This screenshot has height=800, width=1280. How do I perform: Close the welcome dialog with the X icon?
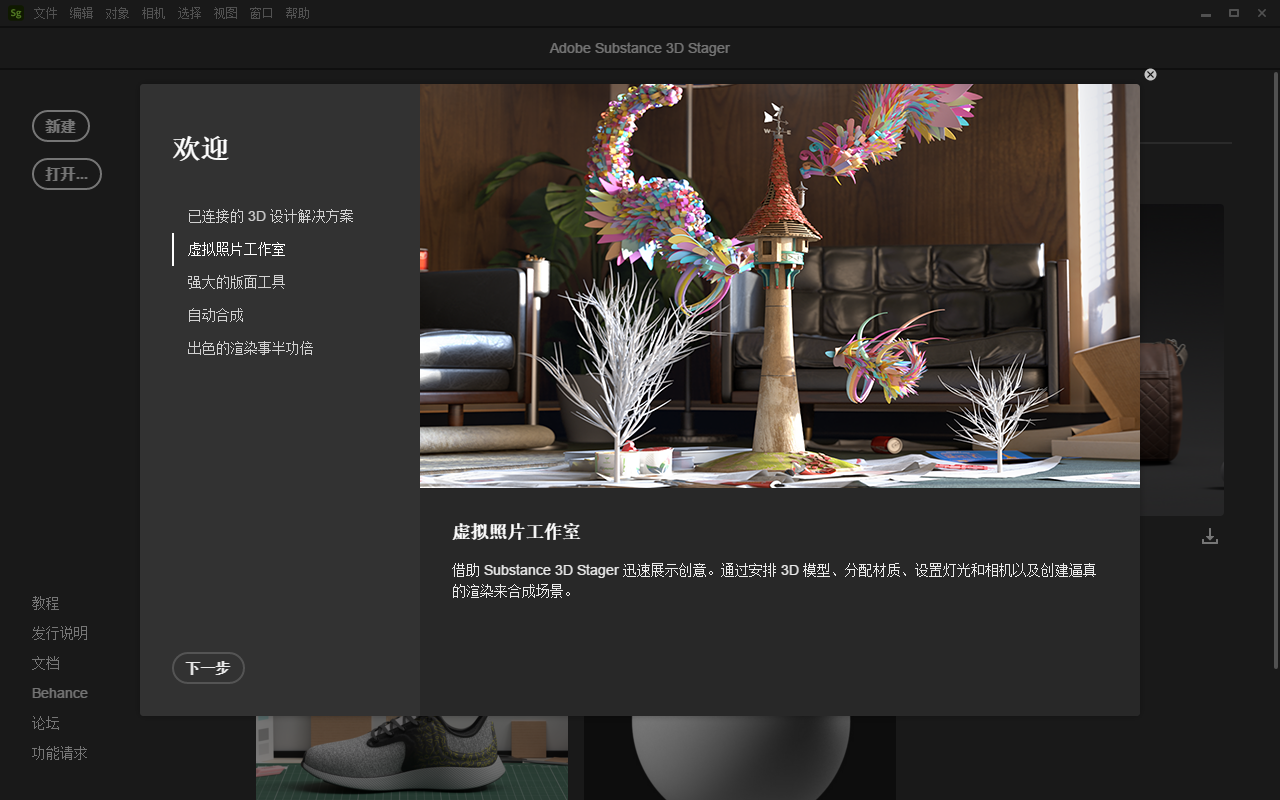click(1150, 75)
